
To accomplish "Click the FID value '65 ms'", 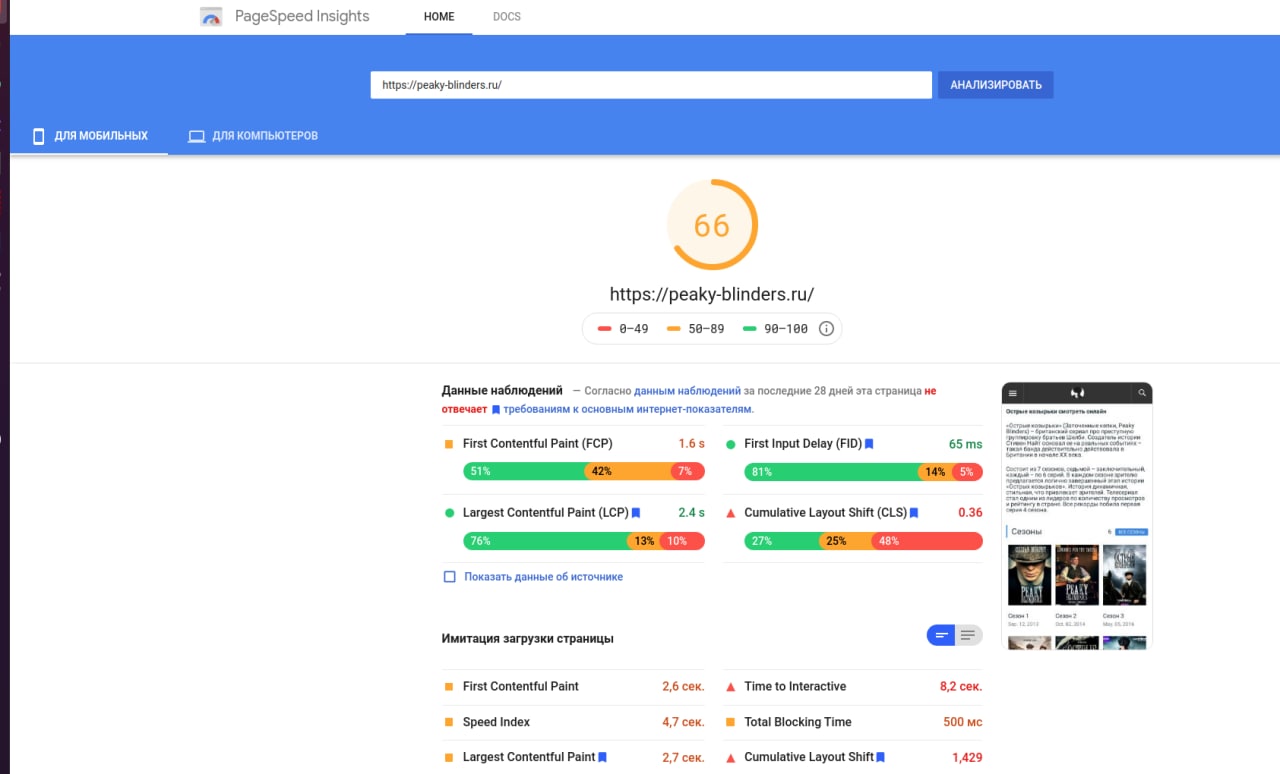I will tap(966, 443).
